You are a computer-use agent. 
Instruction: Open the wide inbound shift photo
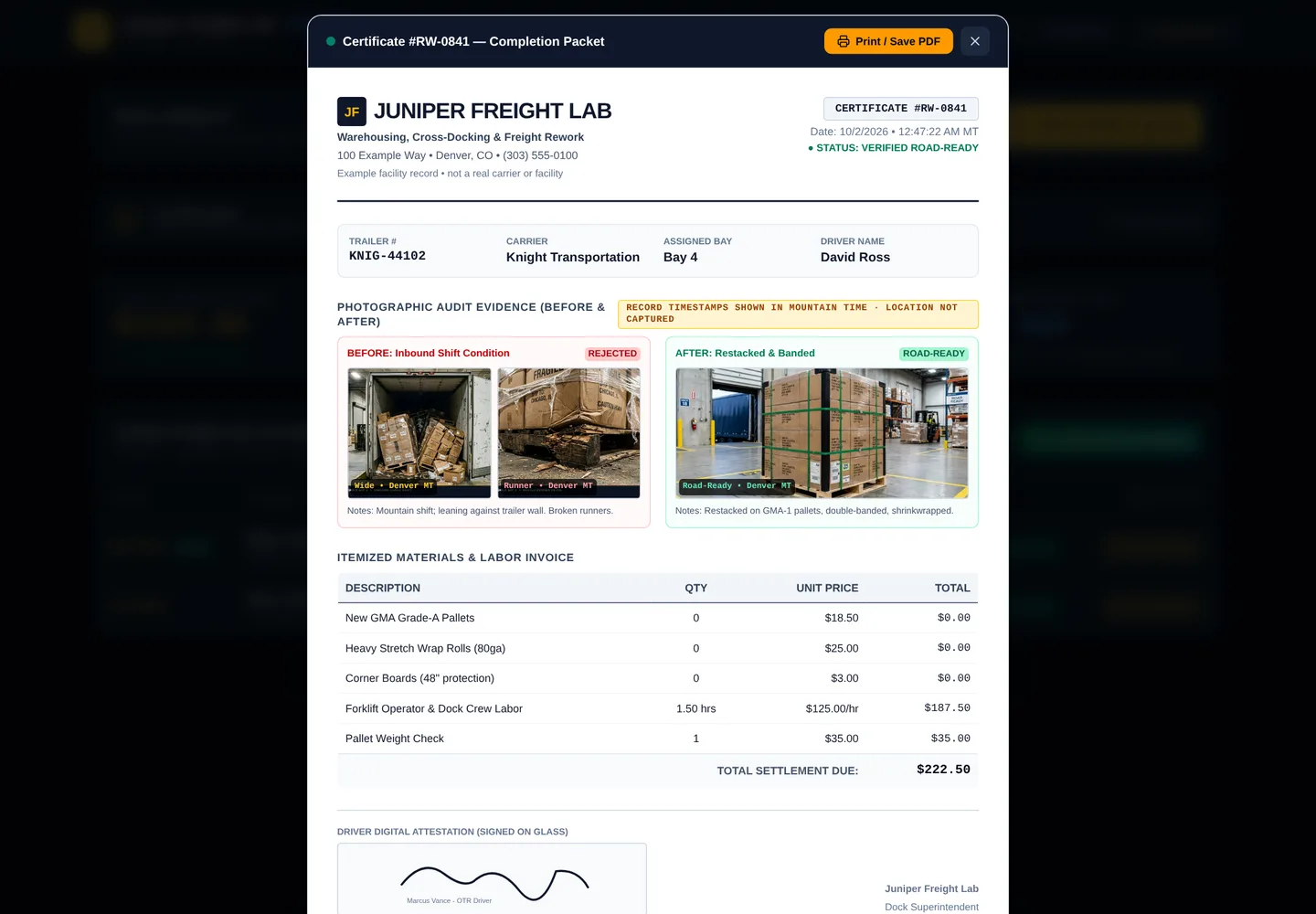pos(419,433)
